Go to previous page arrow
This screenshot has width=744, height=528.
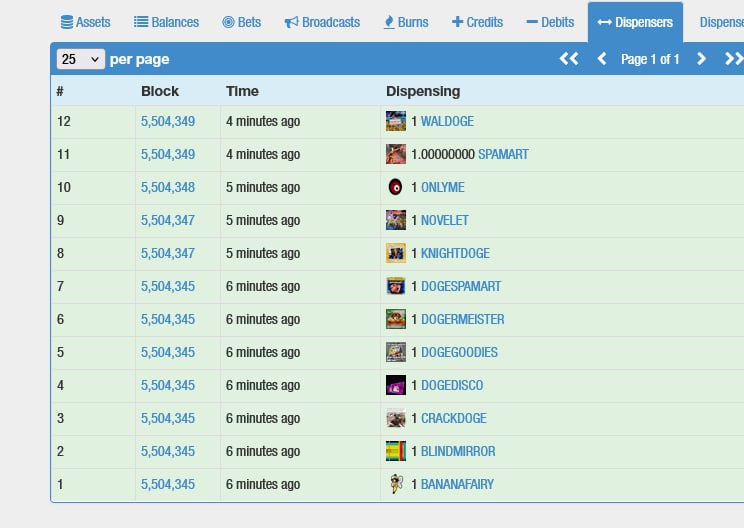[x=602, y=59]
